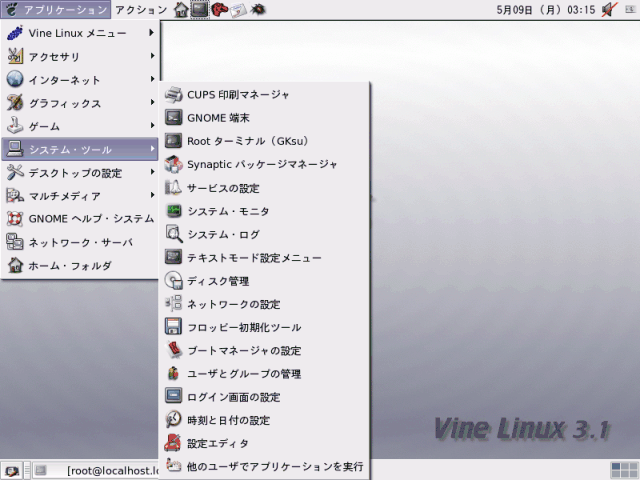Image resolution: width=640 pixels, height=480 pixels.
Task: Click the サービスの設定 icon
Action: [173, 188]
